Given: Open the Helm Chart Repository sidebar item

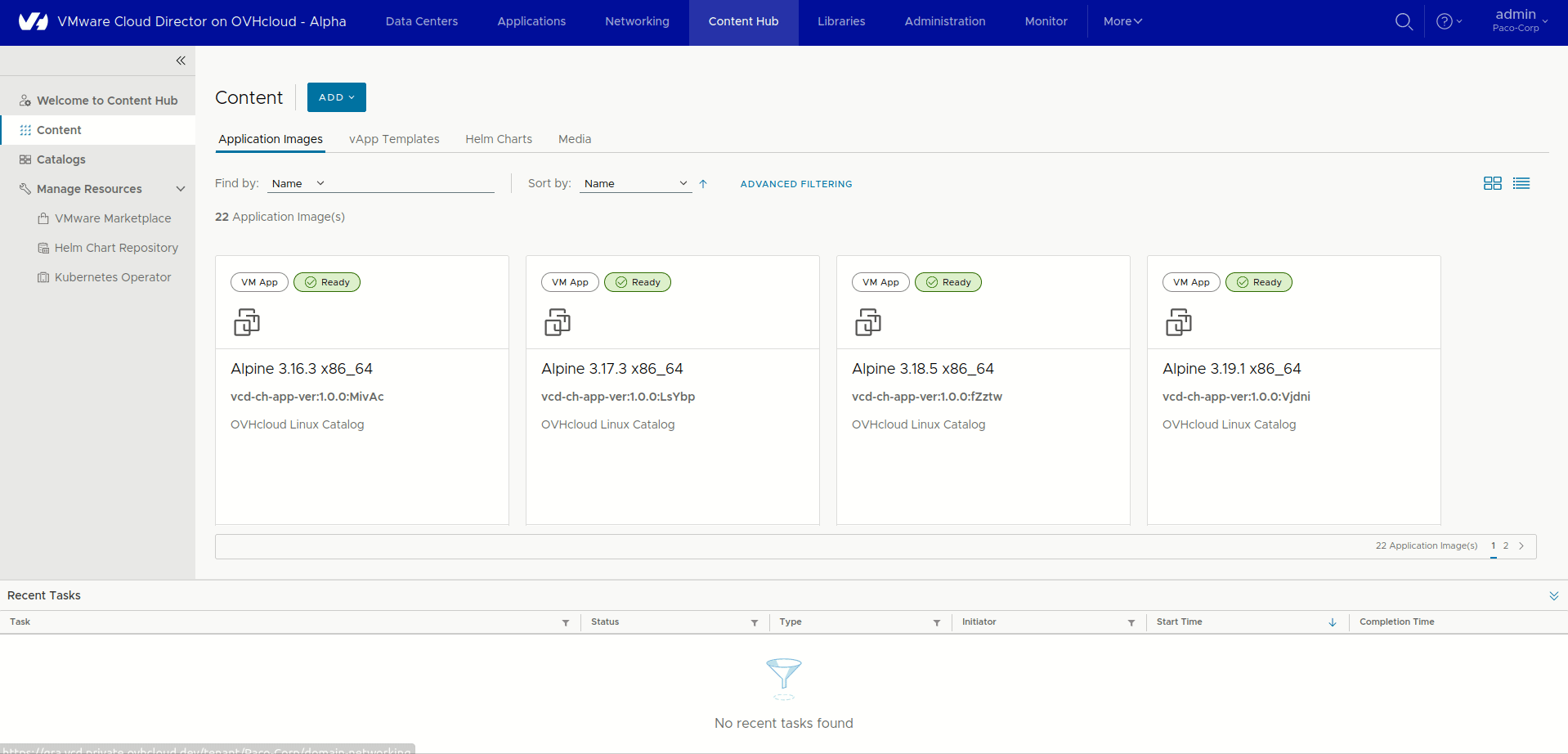Looking at the screenshot, I should 116,248.
